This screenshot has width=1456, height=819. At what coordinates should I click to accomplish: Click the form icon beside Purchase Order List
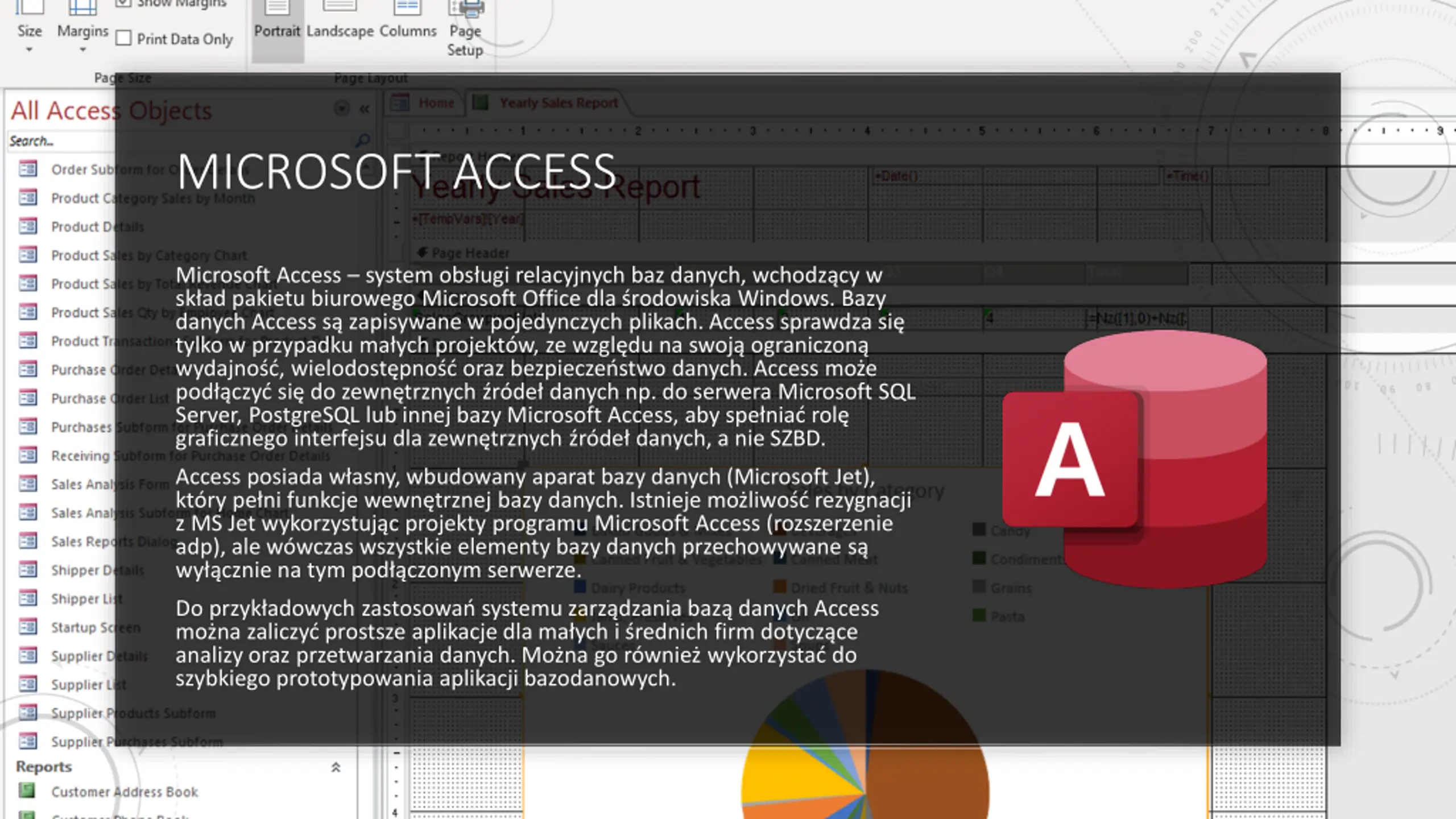coord(28,398)
